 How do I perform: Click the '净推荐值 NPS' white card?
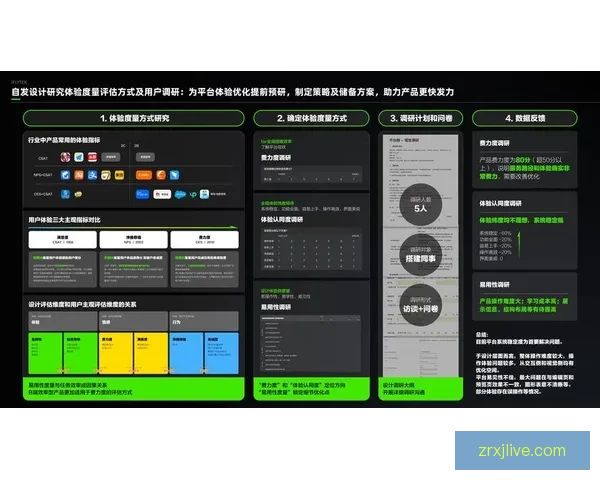tap(132, 240)
